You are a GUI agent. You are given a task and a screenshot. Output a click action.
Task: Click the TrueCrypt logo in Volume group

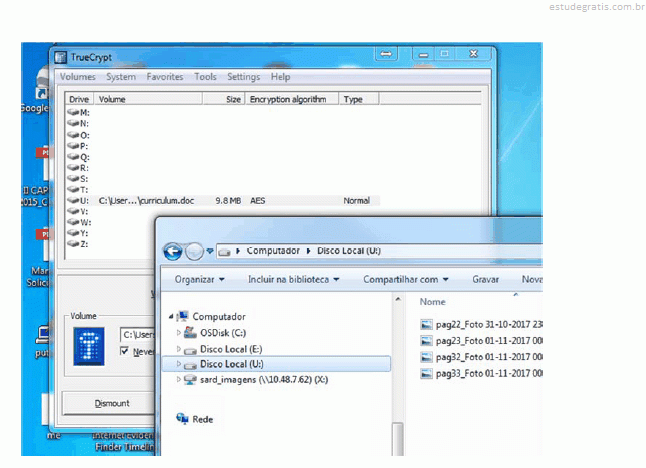tap(89, 346)
